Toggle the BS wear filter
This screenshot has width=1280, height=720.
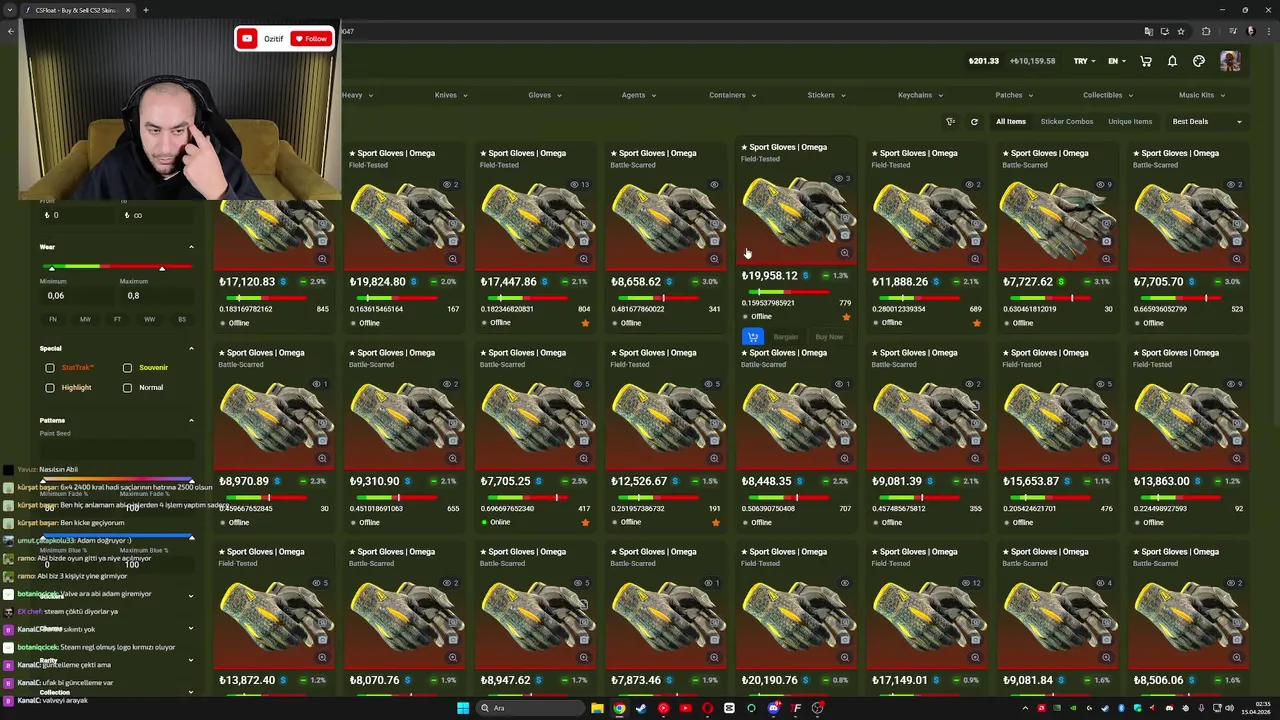coord(181,319)
